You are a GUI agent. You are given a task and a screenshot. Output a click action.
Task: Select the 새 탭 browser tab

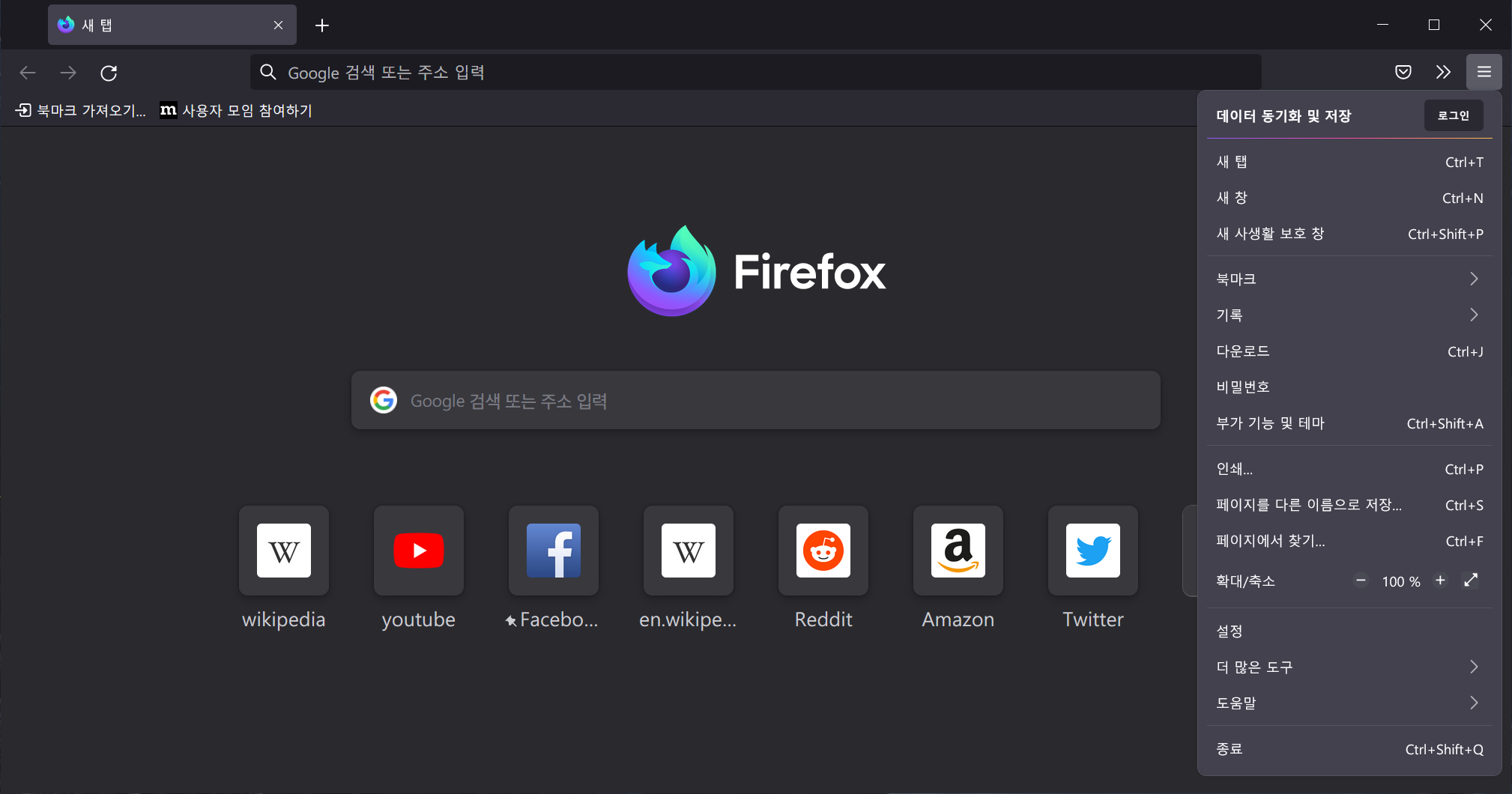(x=172, y=25)
